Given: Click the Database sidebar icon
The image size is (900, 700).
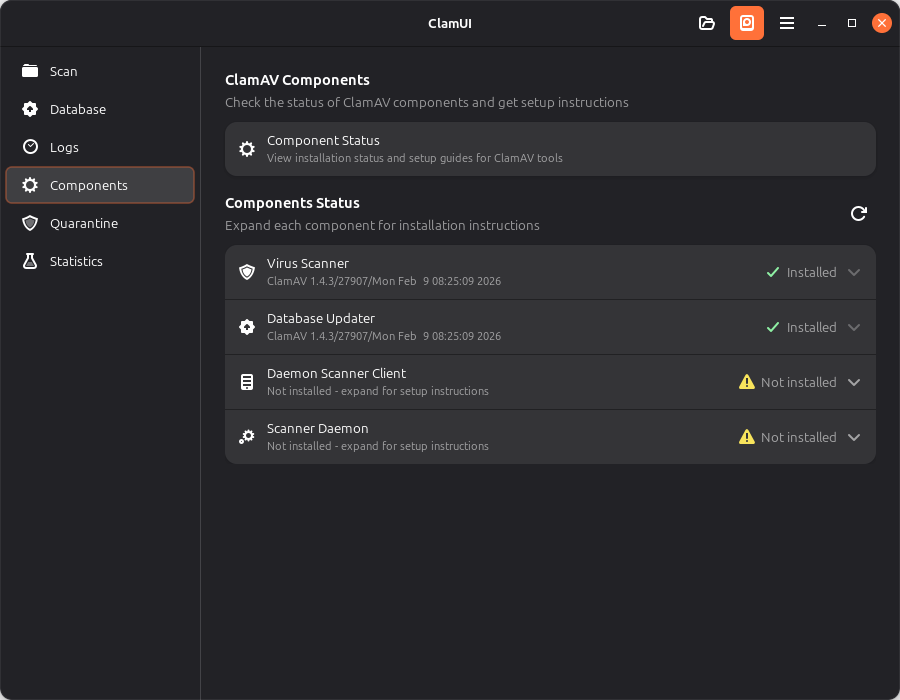Looking at the screenshot, I should click(30, 109).
